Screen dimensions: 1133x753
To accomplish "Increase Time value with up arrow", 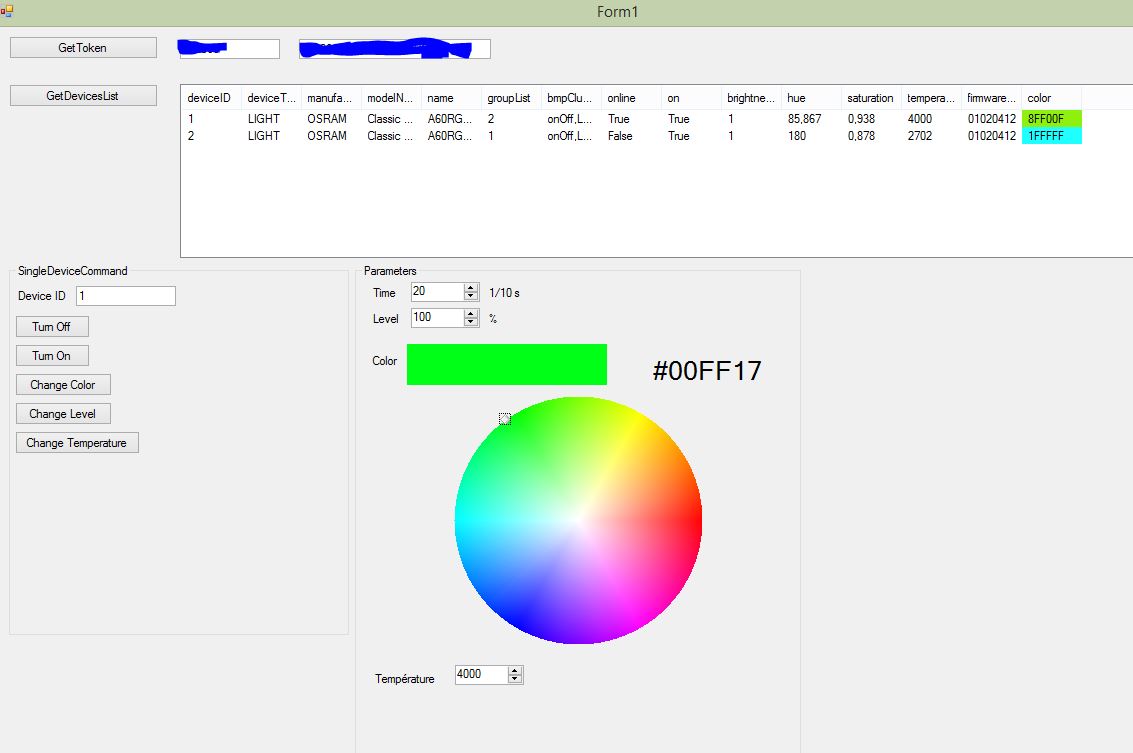I will [471, 288].
